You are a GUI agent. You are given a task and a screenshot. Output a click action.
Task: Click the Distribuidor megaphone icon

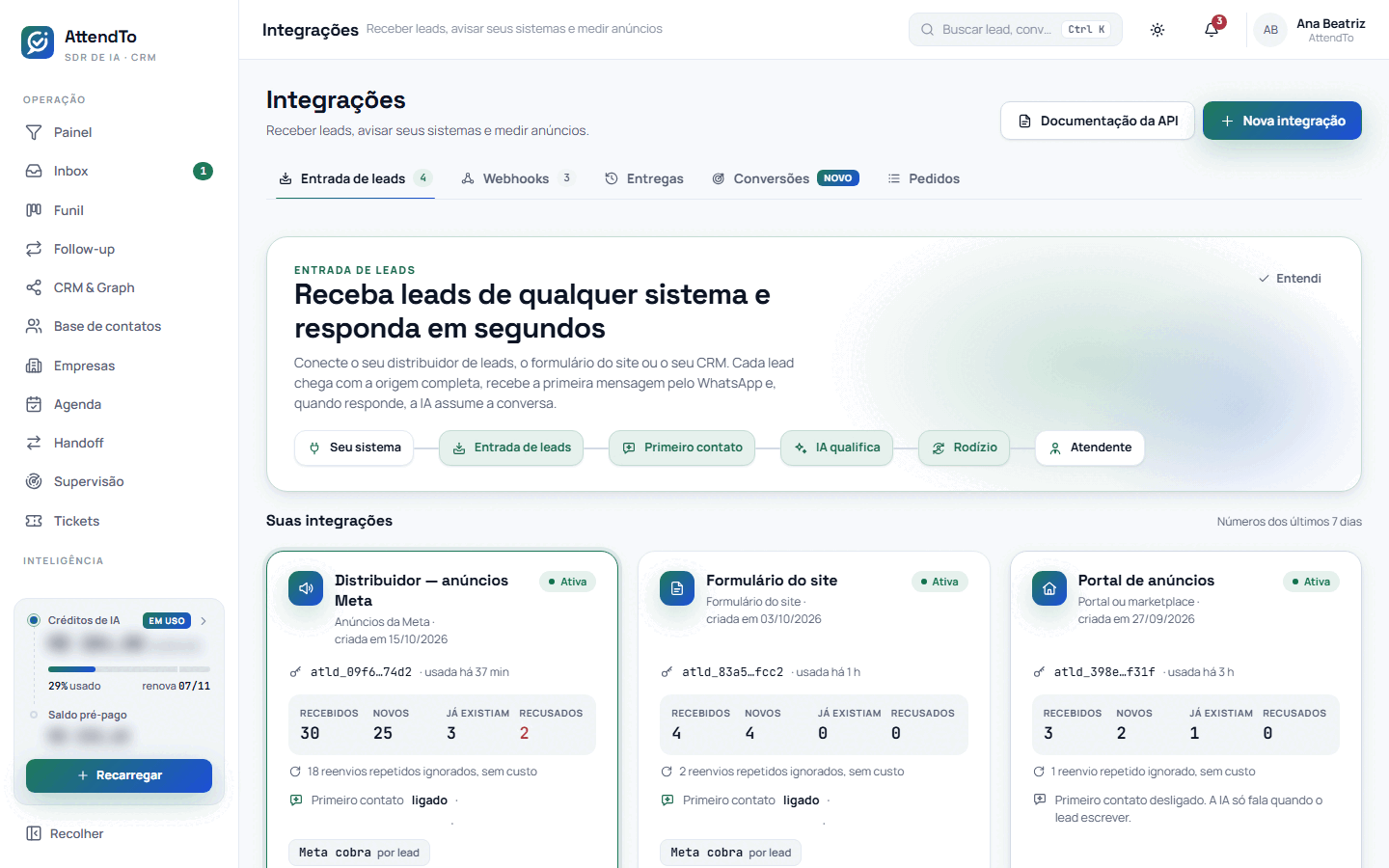306,588
